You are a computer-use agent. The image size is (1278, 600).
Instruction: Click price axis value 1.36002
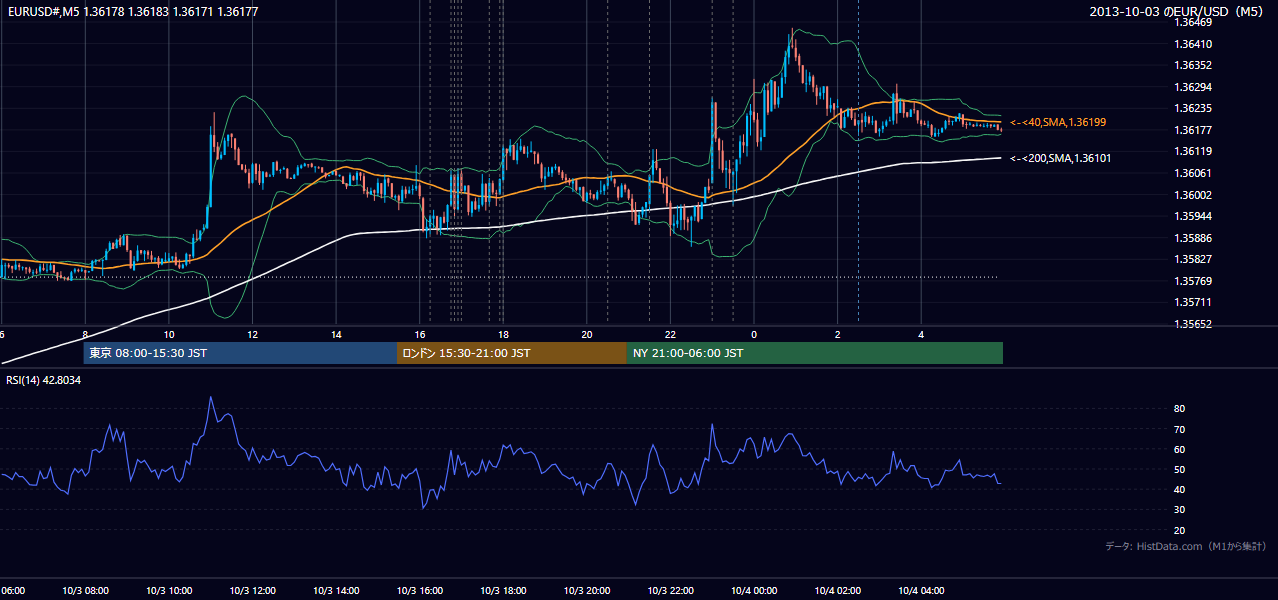(1194, 195)
